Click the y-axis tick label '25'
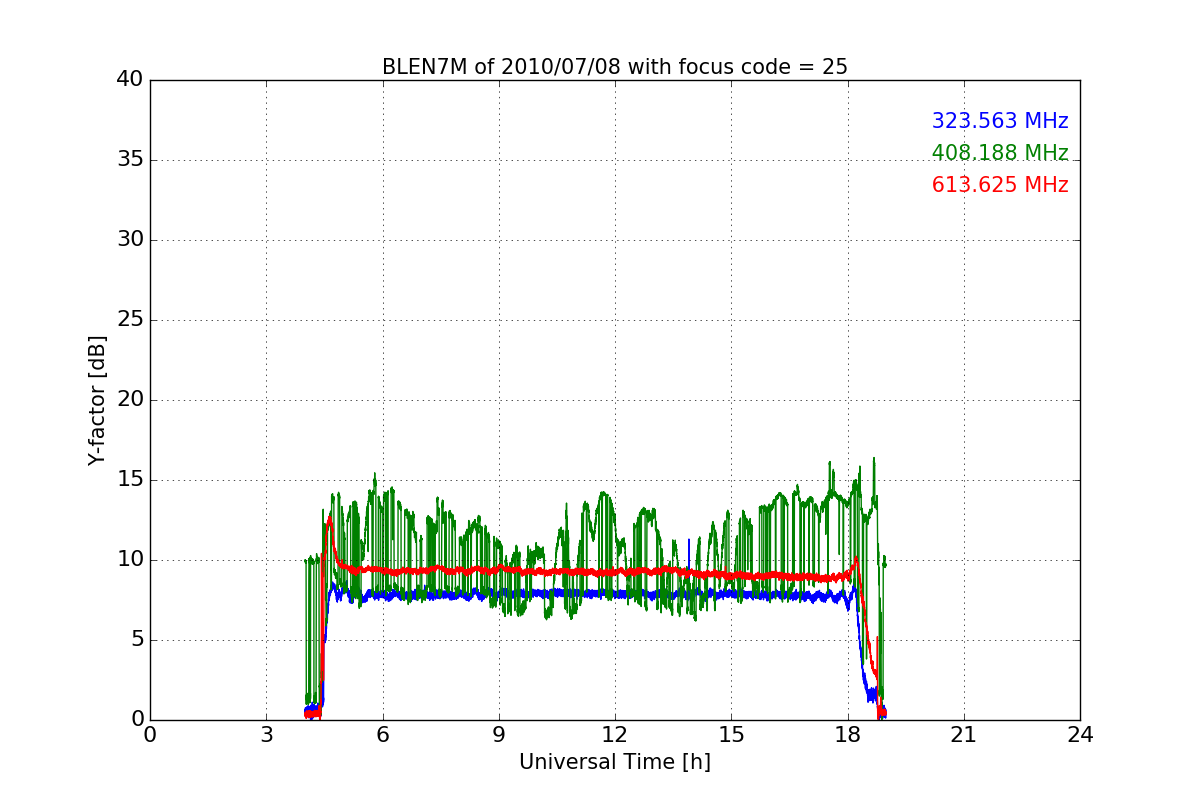The image size is (1200, 800). [130, 320]
